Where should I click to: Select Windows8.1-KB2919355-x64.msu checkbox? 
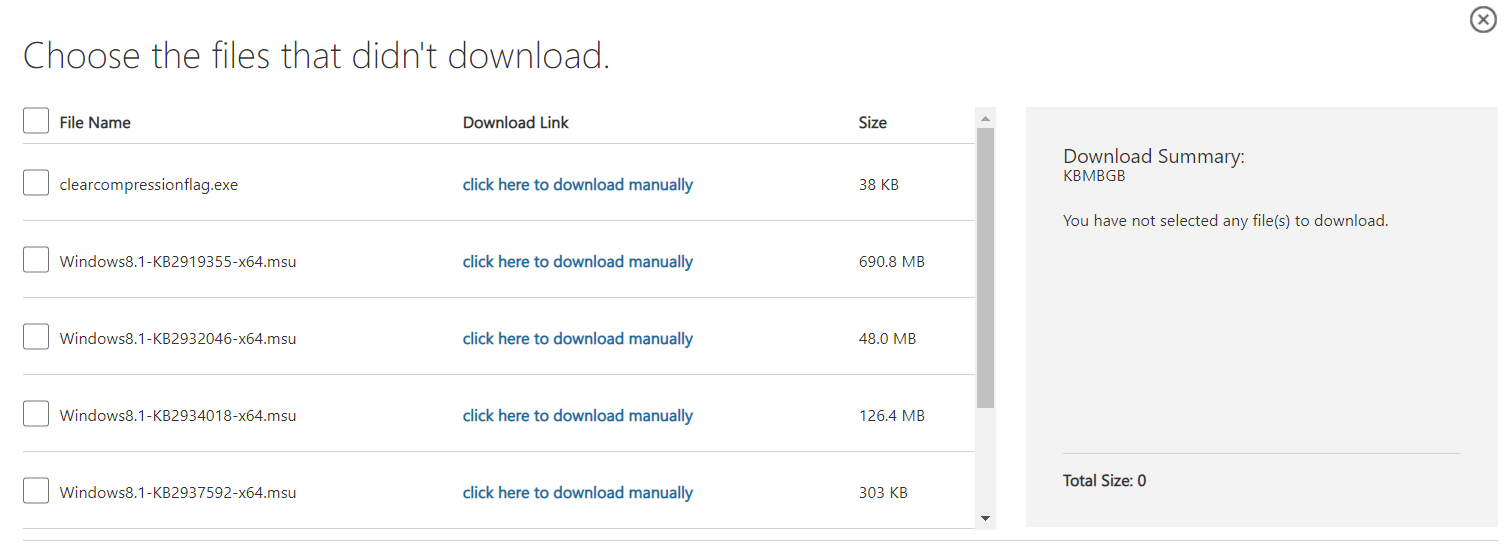coord(36,260)
